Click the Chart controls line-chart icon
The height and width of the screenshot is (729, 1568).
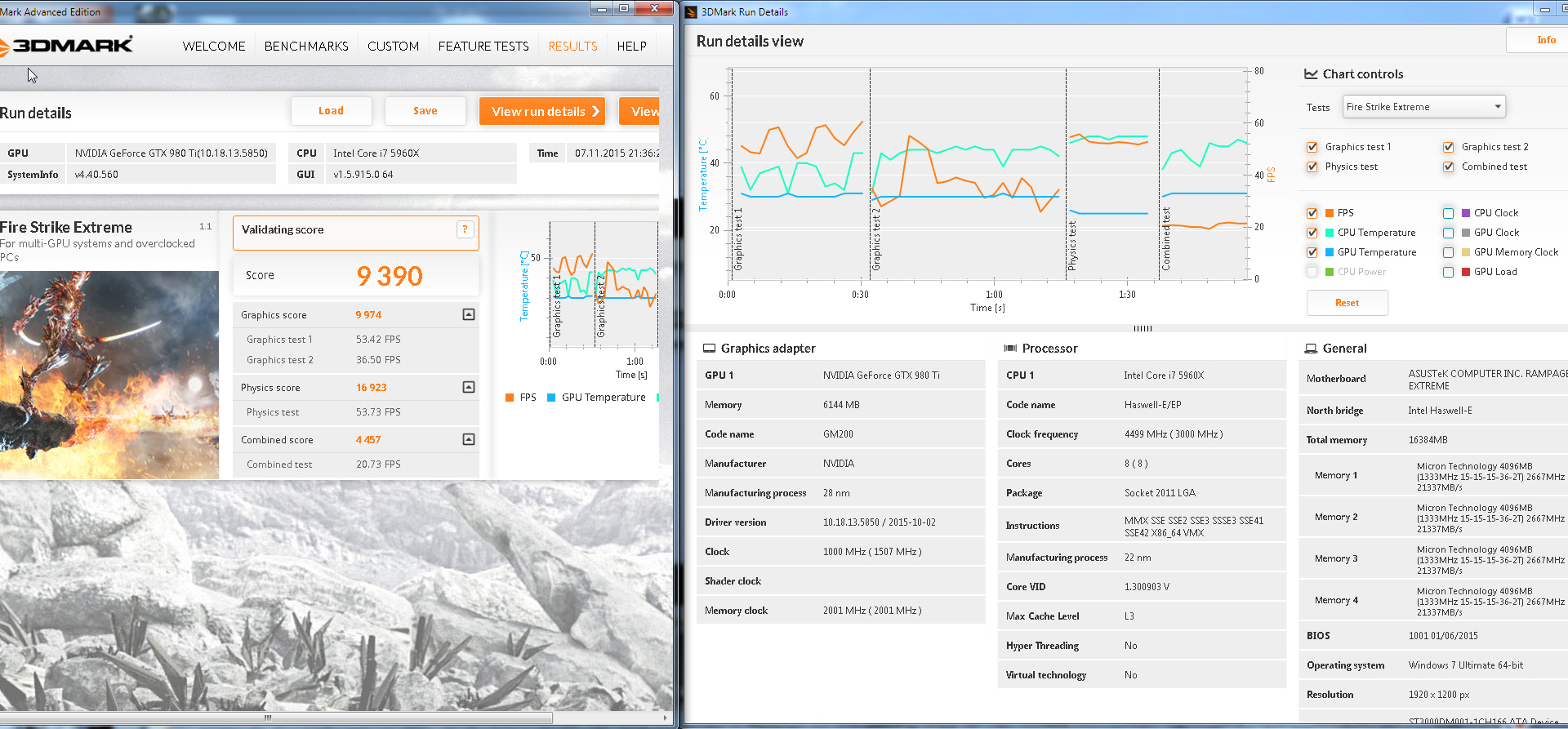click(1311, 73)
